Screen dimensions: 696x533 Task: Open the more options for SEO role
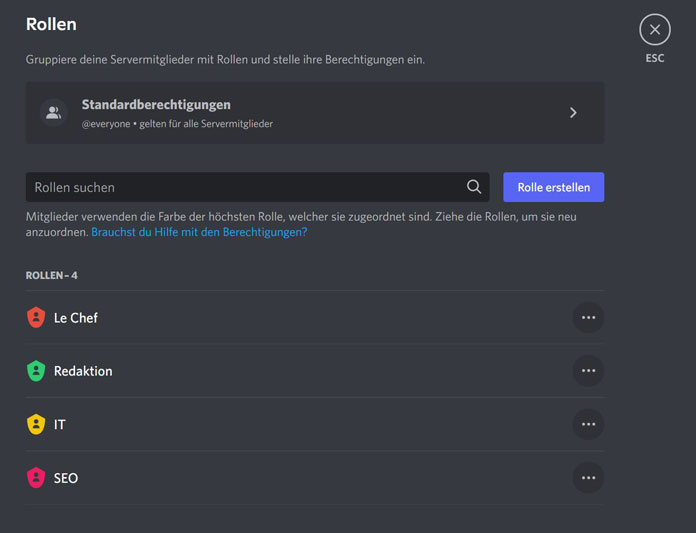click(x=588, y=478)
